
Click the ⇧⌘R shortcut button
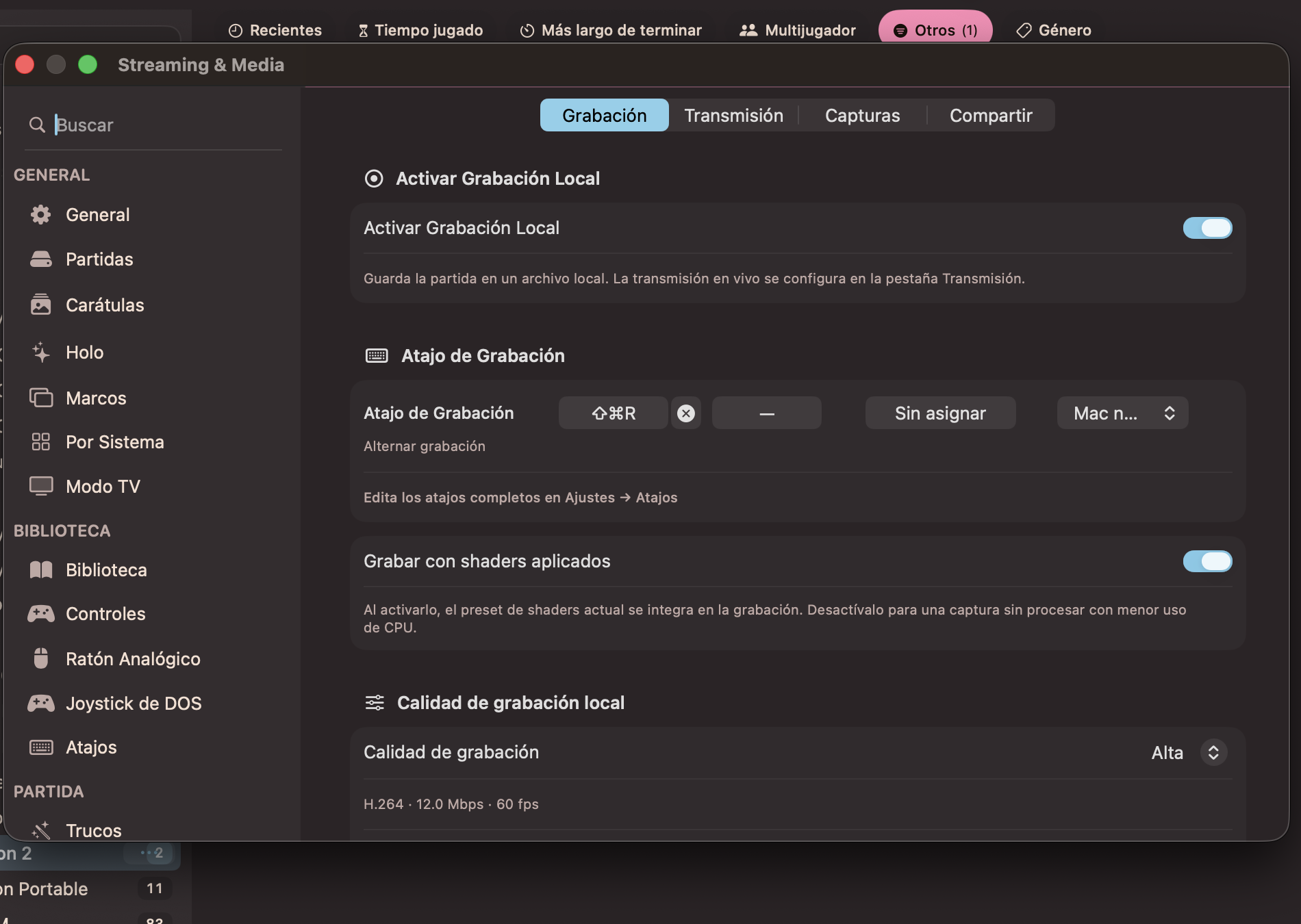[614, 413]
